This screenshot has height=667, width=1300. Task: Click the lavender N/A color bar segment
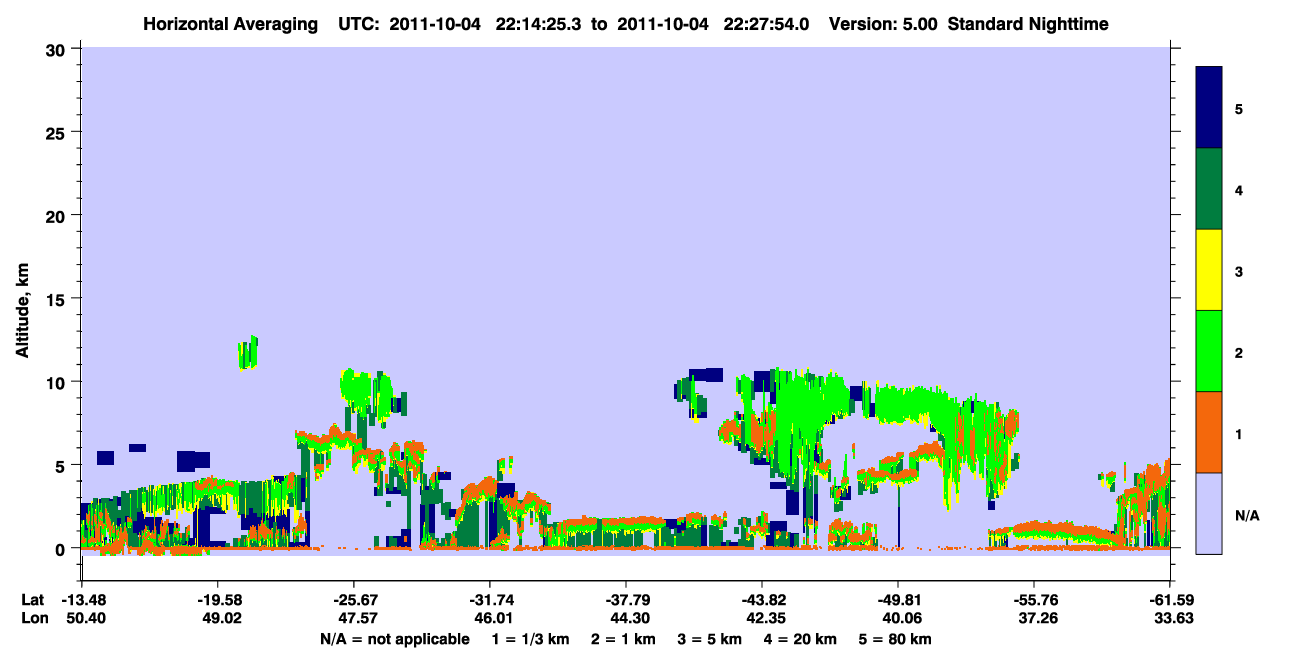pyautogui.click(x=1209, y=513)
